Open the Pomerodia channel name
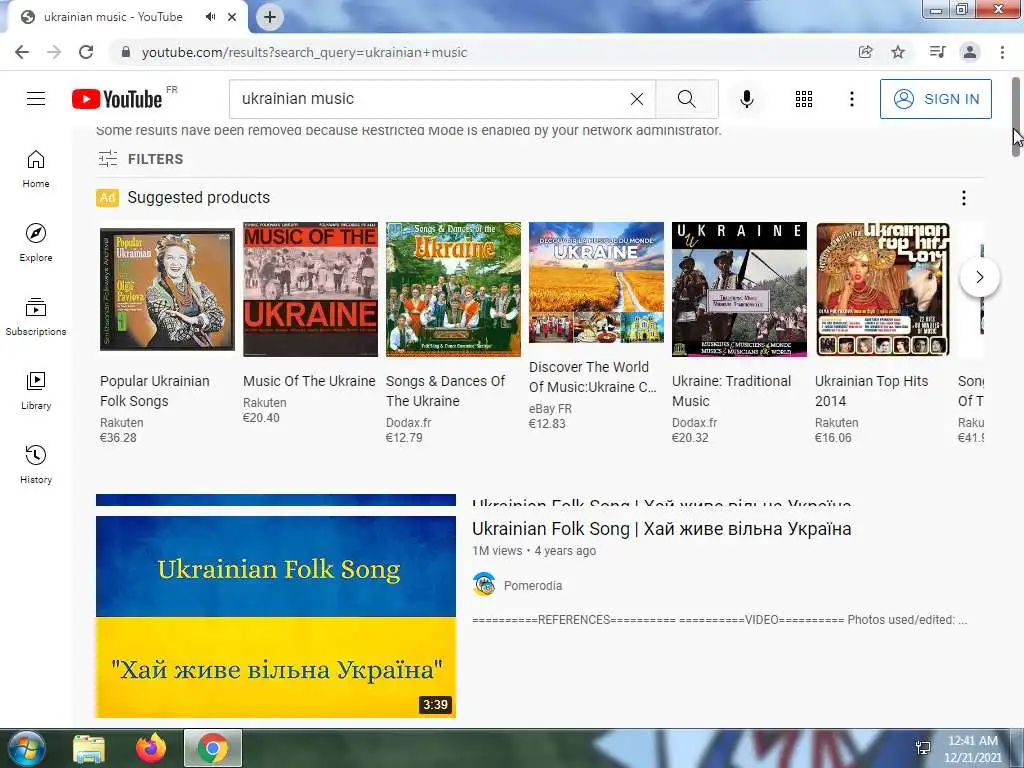The height and width of the screenshot is (768, 1024). pyautogui.click(x=533, y=585)
